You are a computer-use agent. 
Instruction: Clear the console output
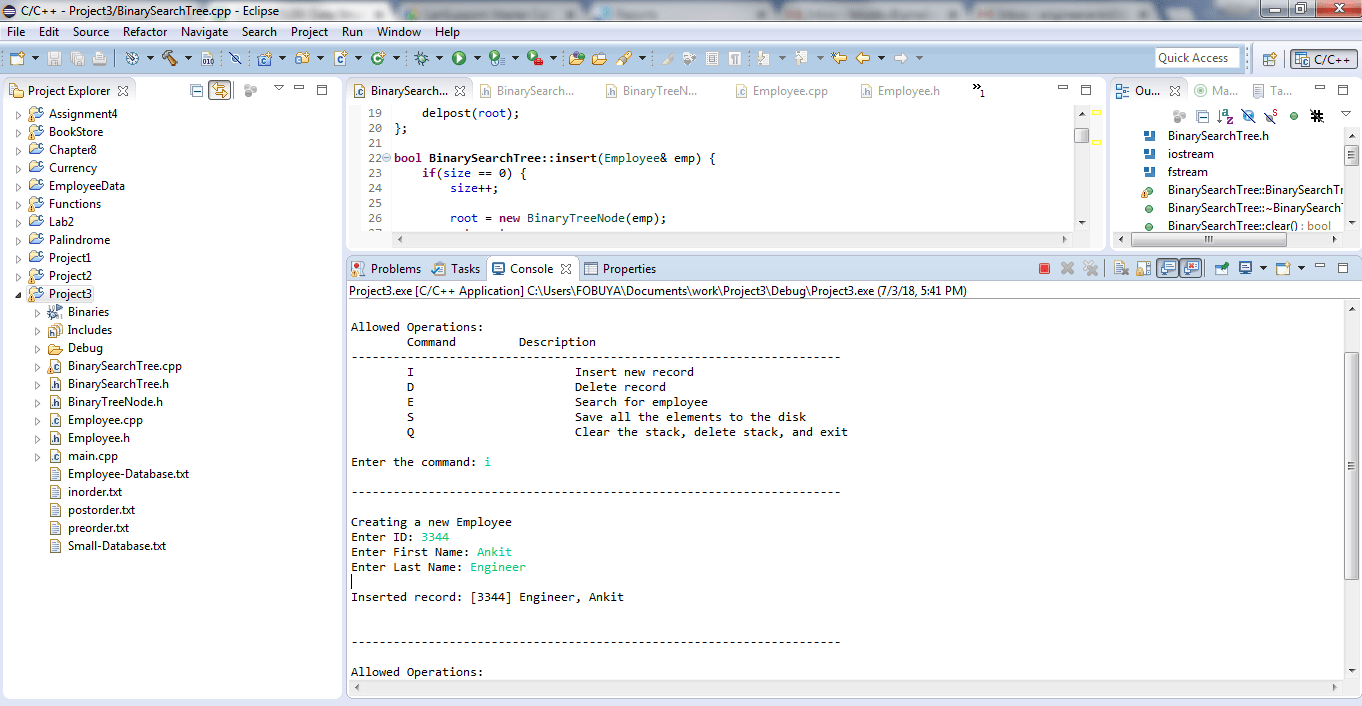[x=1120, y=268]
